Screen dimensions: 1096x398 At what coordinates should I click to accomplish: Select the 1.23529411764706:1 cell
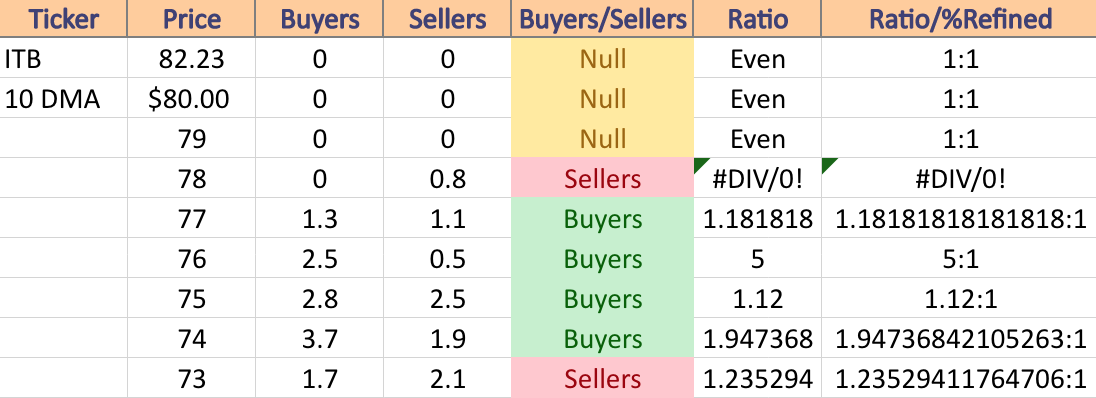[959, 378]
